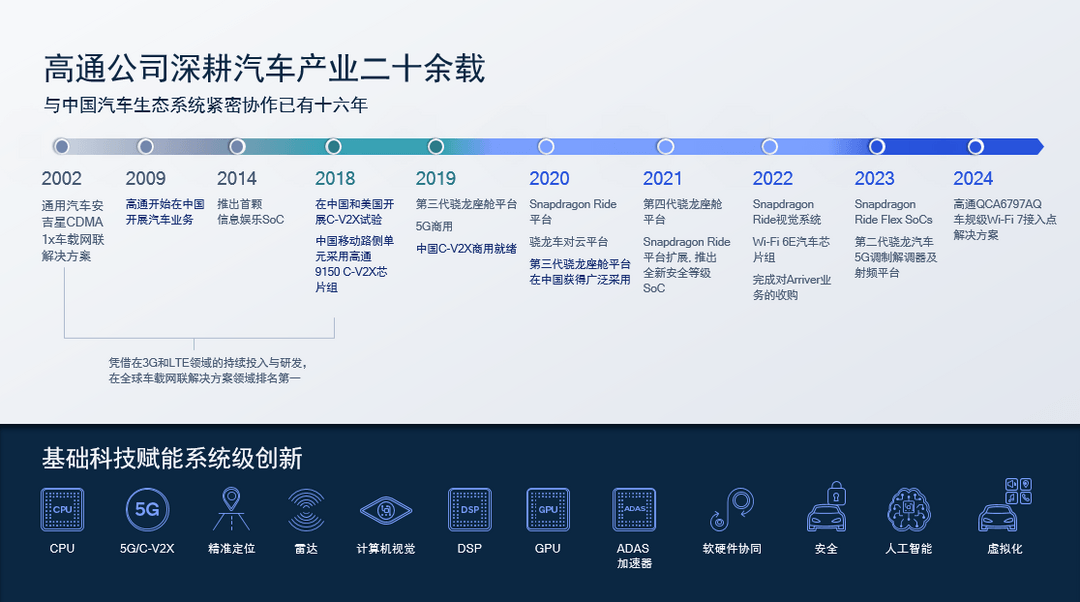The width and height of the screenshot is (1080, 602).
Task: Select the 2021 timeline dot
Action: (665, 147)
